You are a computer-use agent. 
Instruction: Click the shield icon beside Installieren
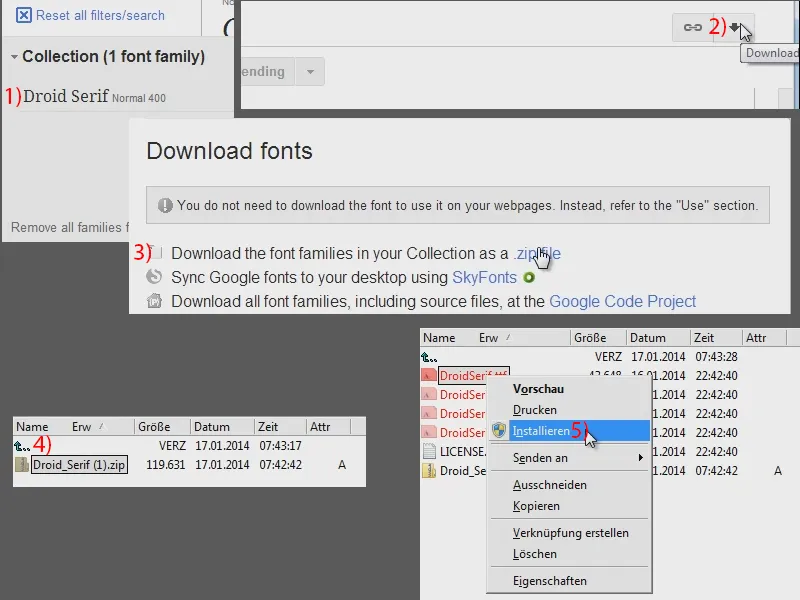499,431
